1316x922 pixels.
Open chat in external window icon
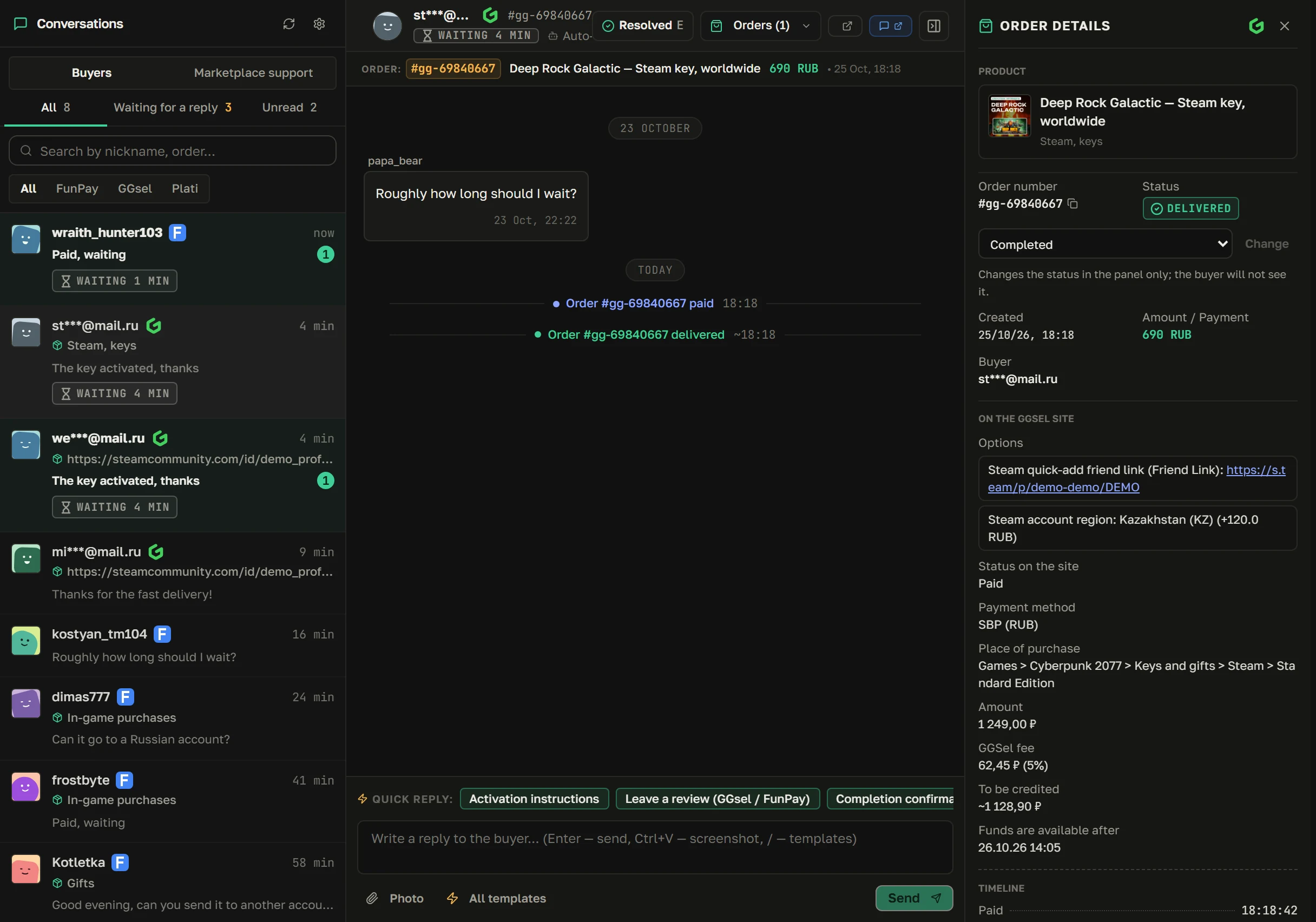(846, 26)
